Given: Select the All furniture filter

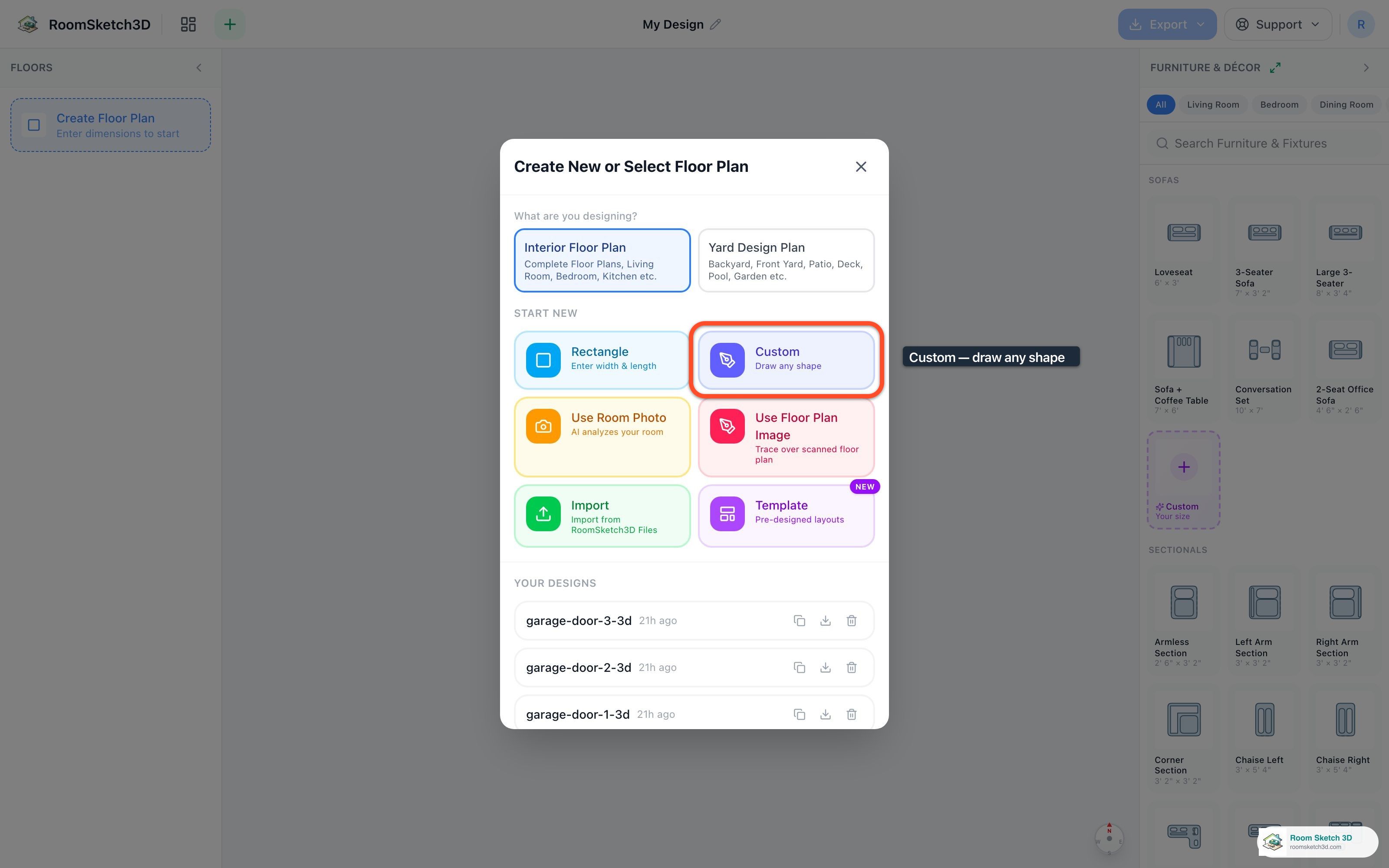Looking at the screenshot, I should (x=1161, y=105).
